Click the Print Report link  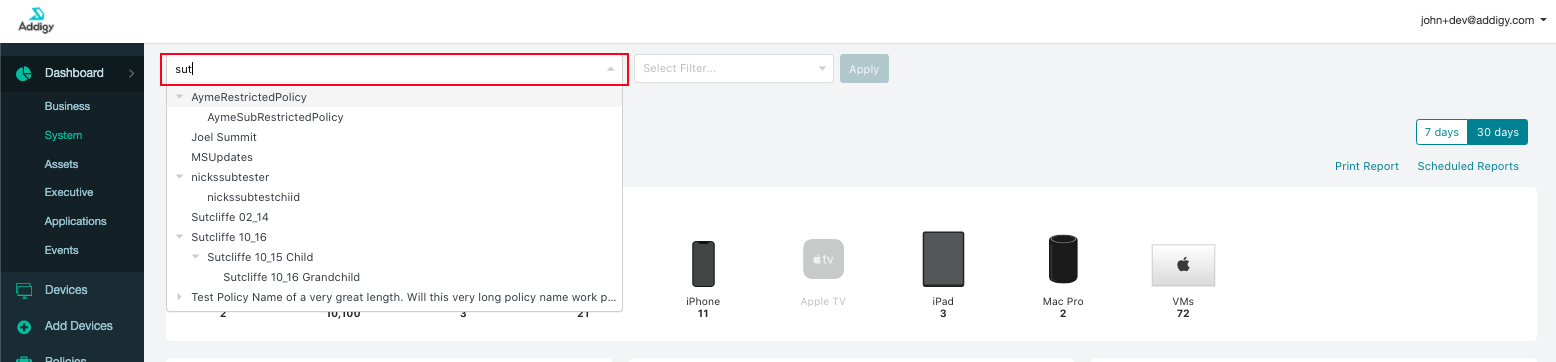click(1367, 166)
